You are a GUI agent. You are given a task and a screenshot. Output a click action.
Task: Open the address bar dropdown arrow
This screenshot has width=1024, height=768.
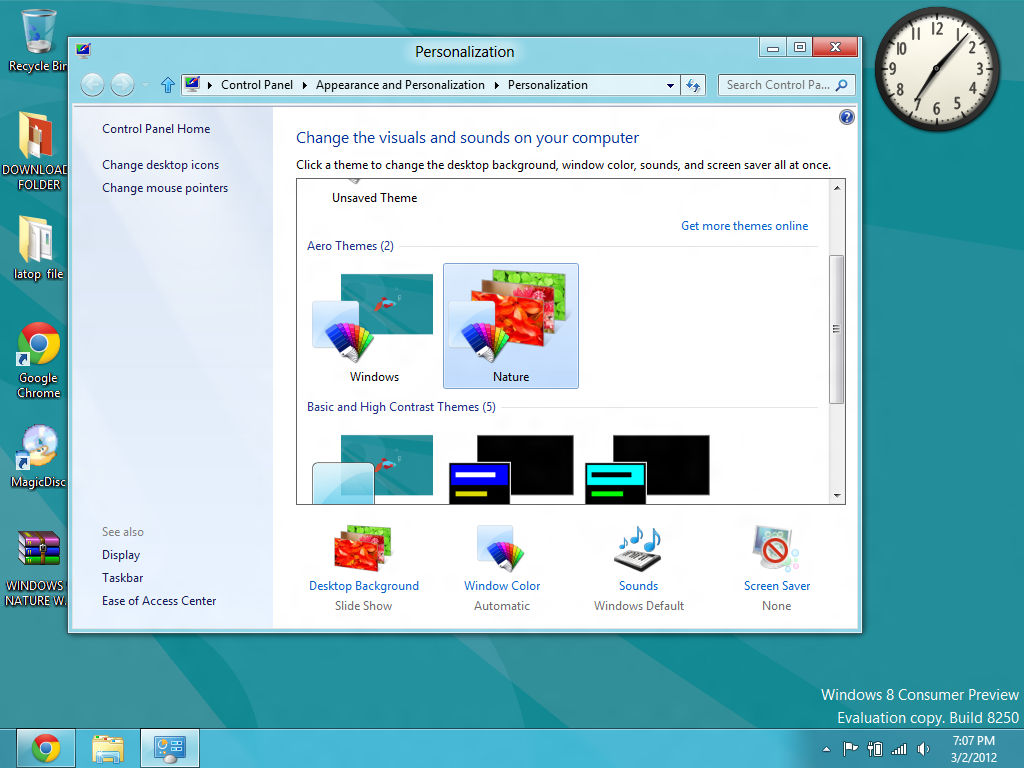tap(671, 85)
